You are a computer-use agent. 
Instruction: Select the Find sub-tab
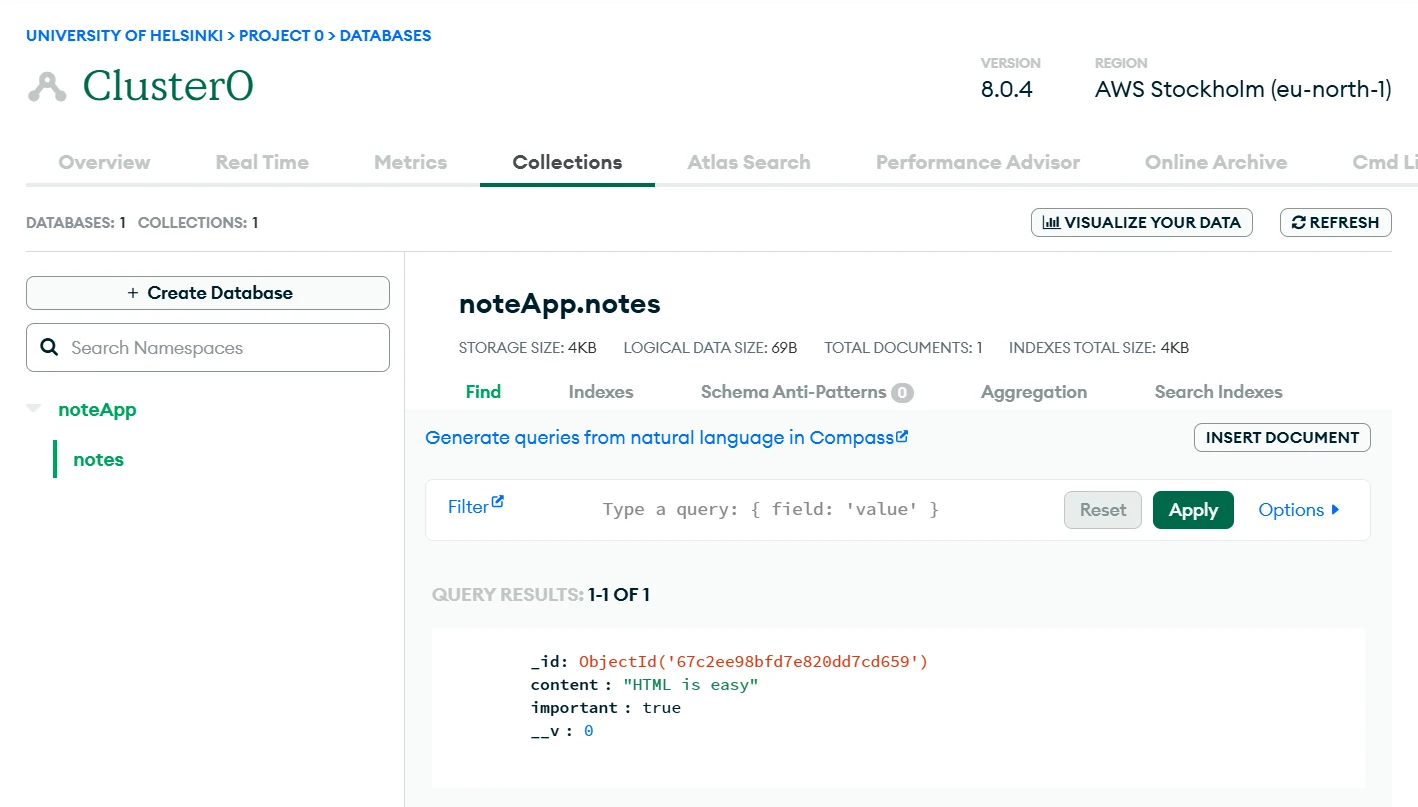(483, 392)
